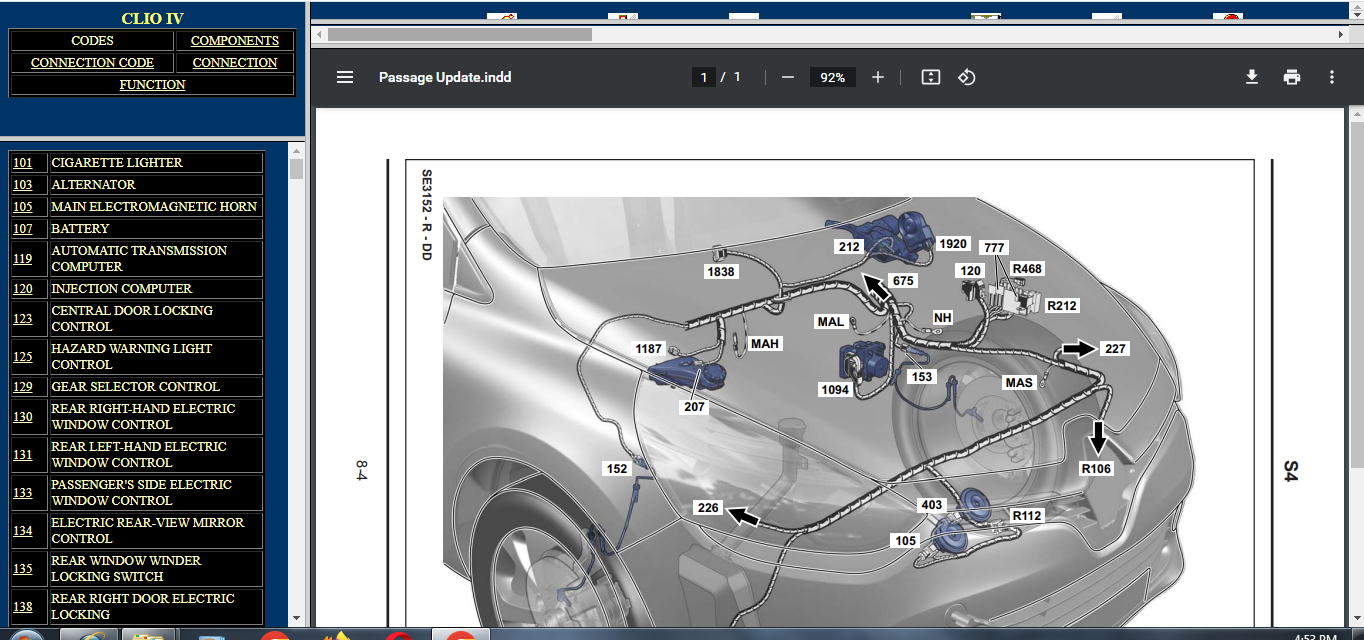
Task: Select the CIGARETTE LIGHTER row text
Action: coord(117,162)
